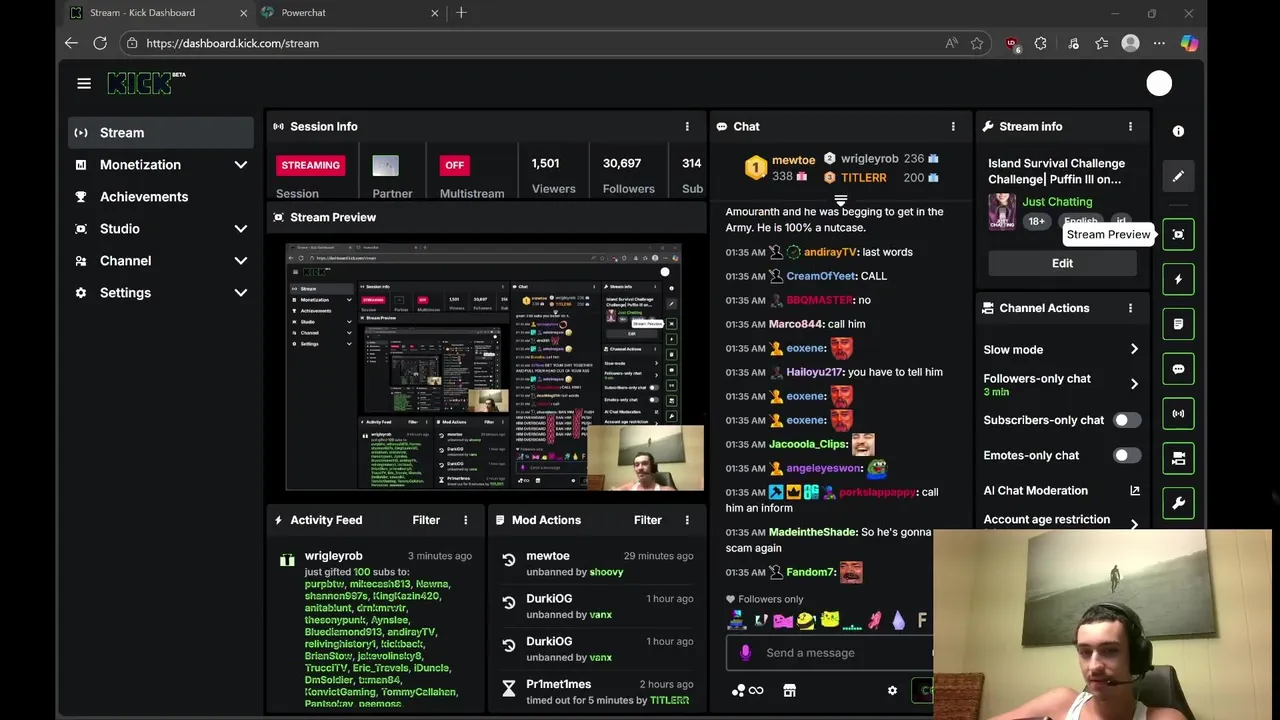Click the broadcast signal widget icon
Image resolution: width=1280 pixels, height=720 pixels.
coord(1178,413)
